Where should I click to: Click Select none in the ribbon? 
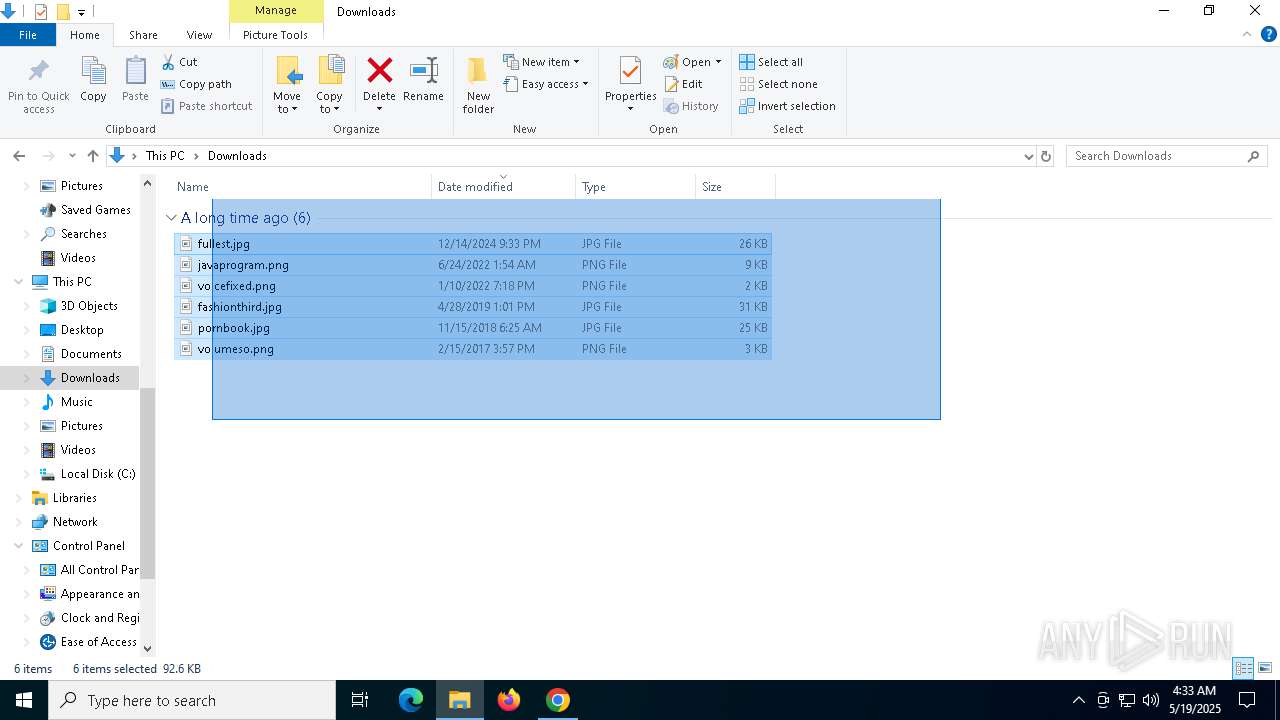778,84
